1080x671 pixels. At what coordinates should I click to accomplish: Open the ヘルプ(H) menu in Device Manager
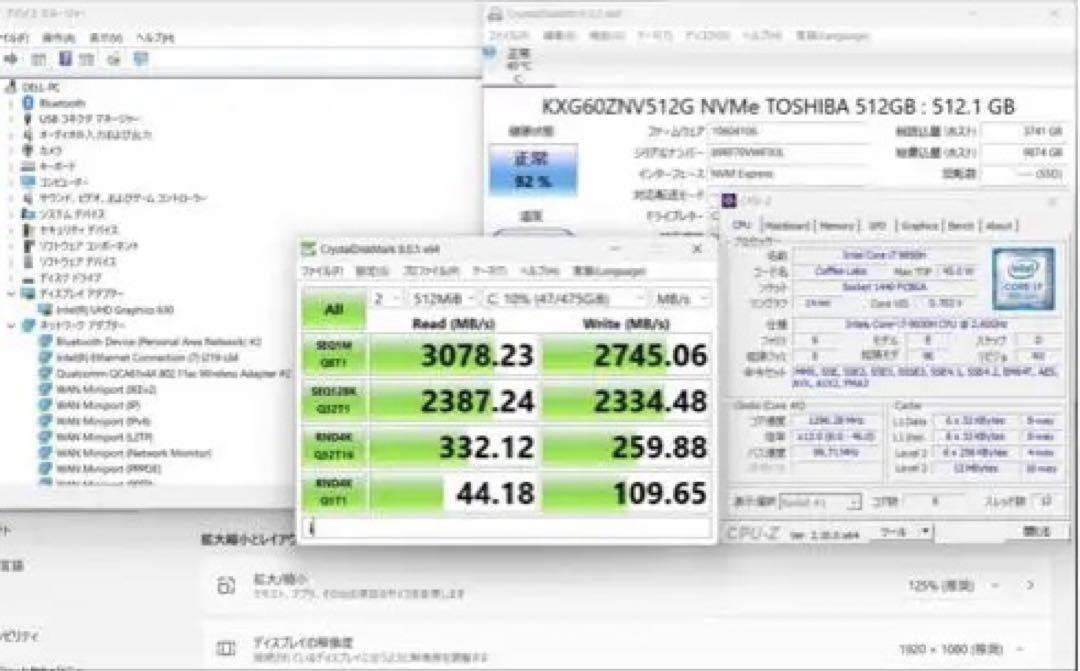click(x=154, y=38)
